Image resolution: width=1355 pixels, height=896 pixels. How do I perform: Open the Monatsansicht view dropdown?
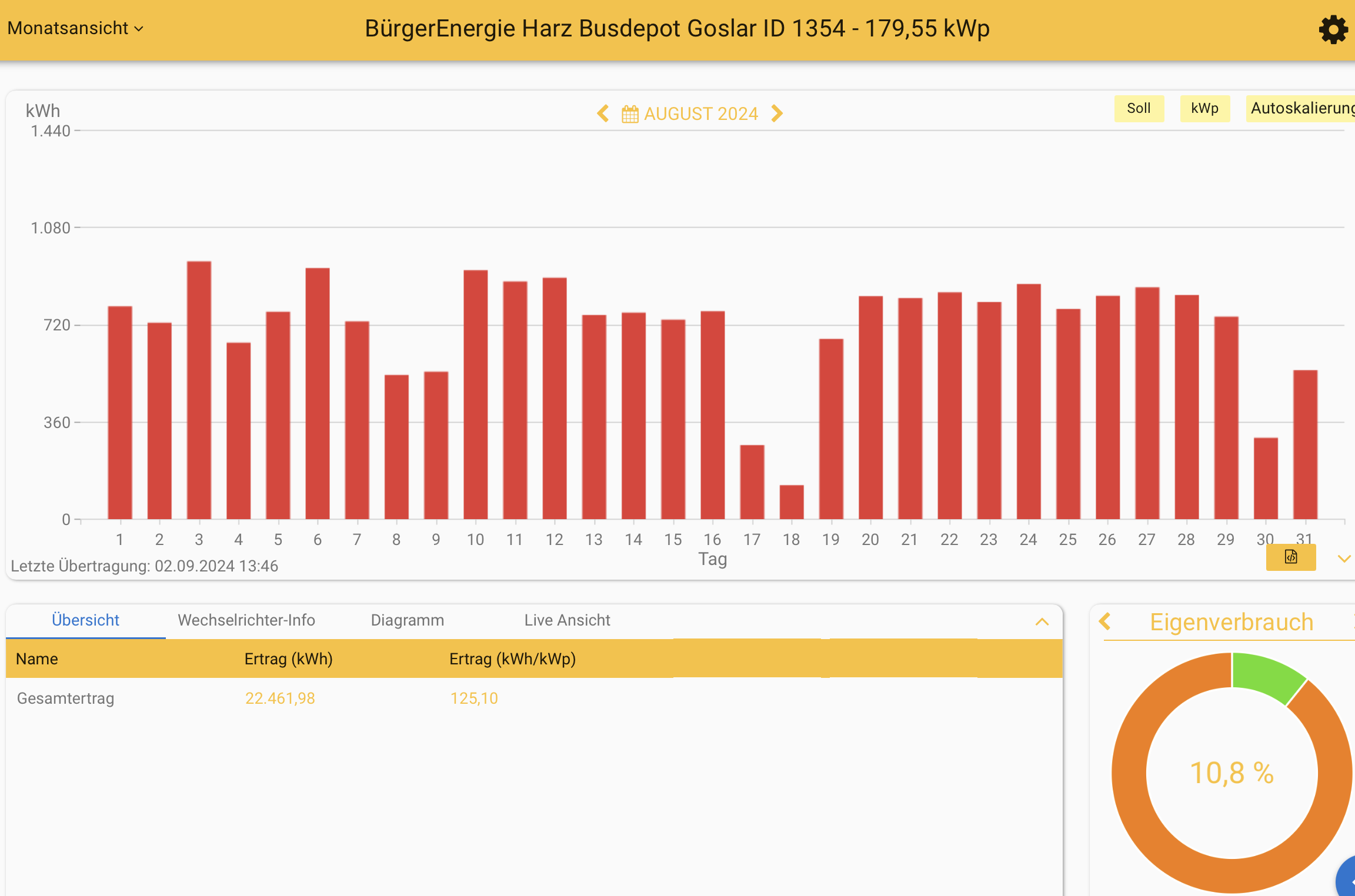(x=75, y=28)
